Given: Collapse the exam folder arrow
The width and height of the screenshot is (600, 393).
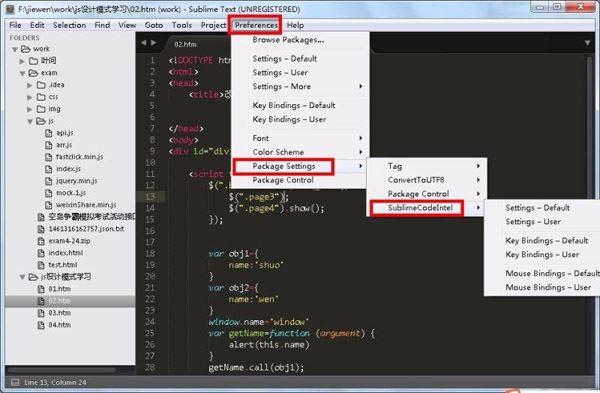Looking at the screenshot, I should pyautogui.click(x=22, y=73).
